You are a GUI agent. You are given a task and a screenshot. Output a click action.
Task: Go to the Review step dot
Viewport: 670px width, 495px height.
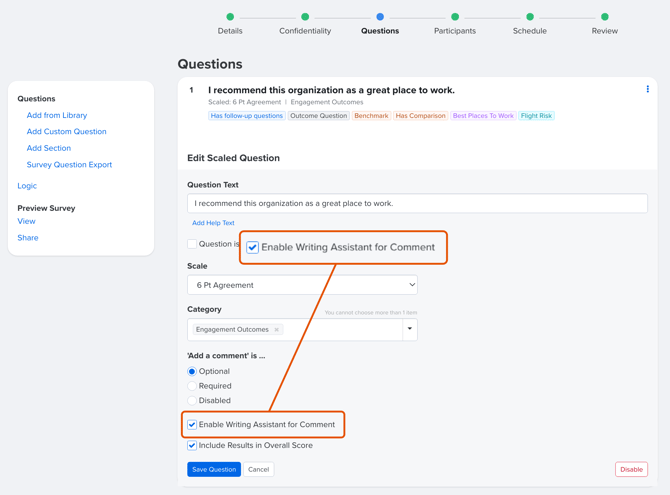click(605, 17)
